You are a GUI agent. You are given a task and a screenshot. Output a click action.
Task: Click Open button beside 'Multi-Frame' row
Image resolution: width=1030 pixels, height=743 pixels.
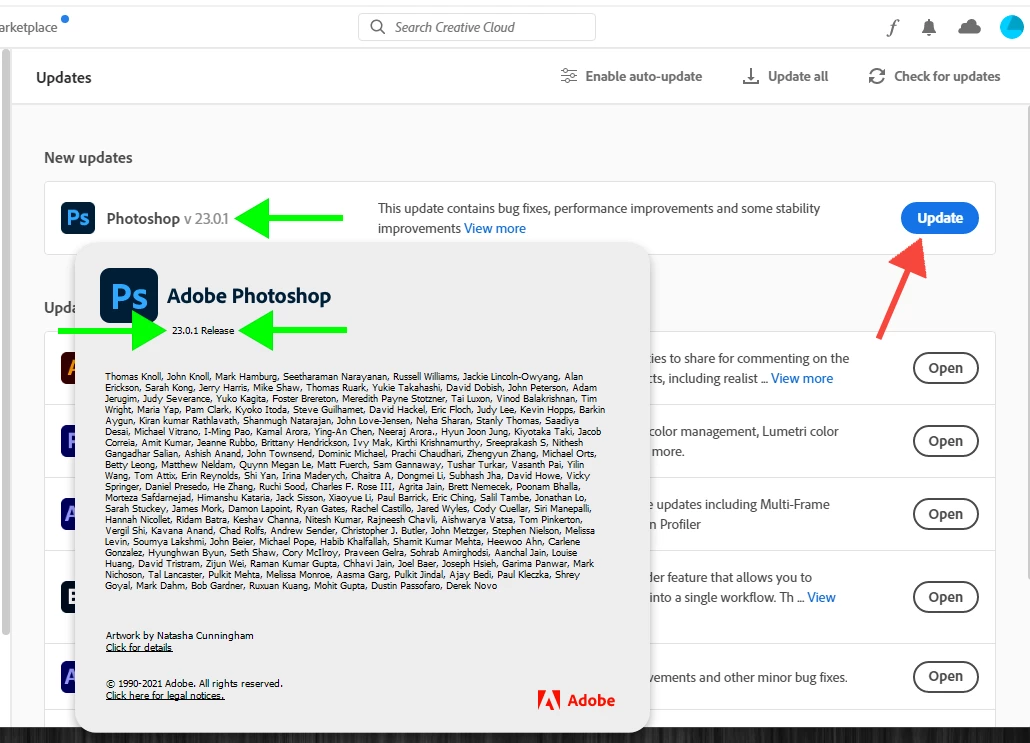pos(945,514)
